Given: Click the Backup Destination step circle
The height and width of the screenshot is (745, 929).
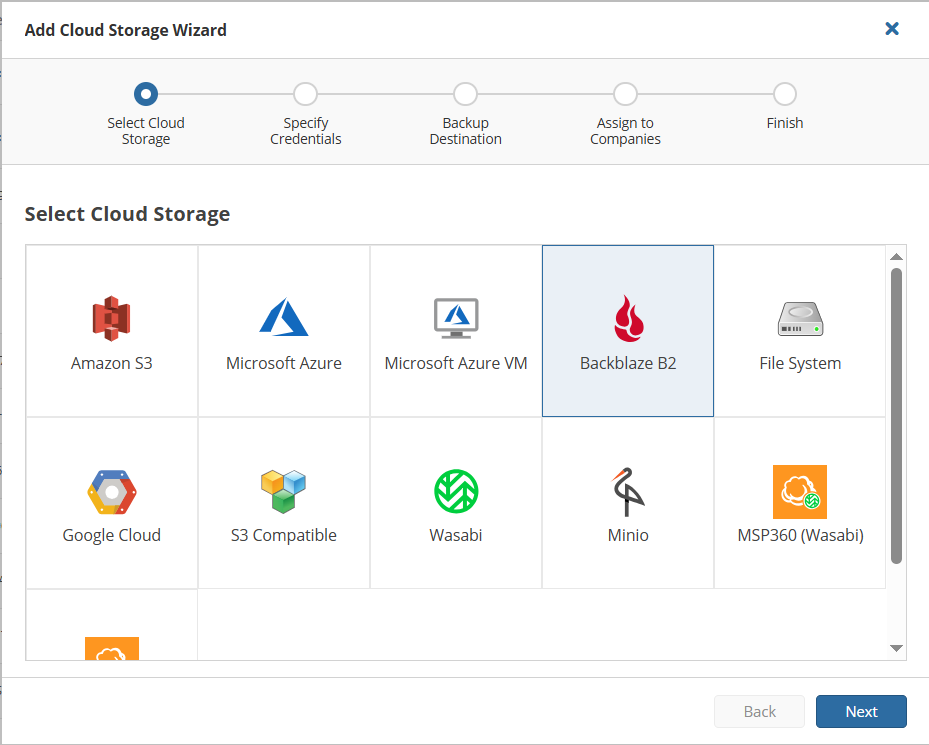Looking at the screenshot, I should 466,94.
